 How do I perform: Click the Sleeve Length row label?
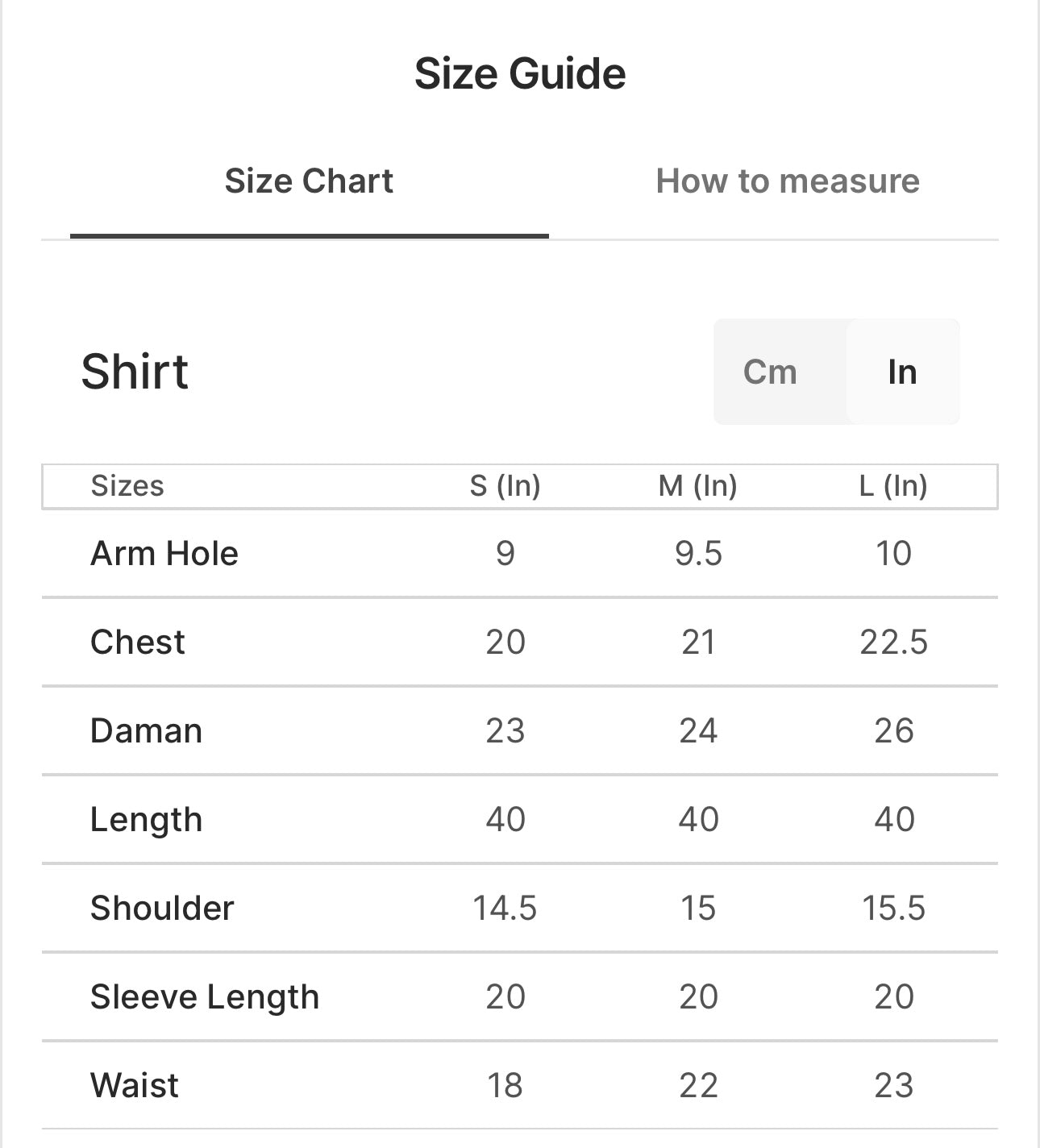(x=205, y=997)
